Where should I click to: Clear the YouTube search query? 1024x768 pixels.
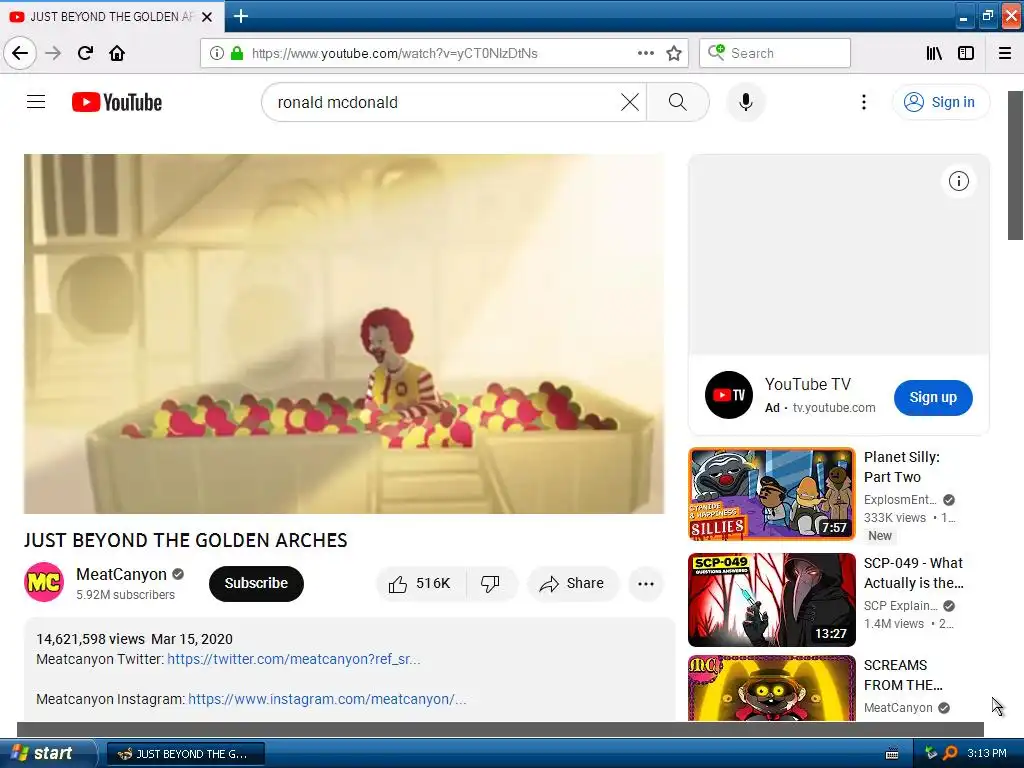point(630,102)
